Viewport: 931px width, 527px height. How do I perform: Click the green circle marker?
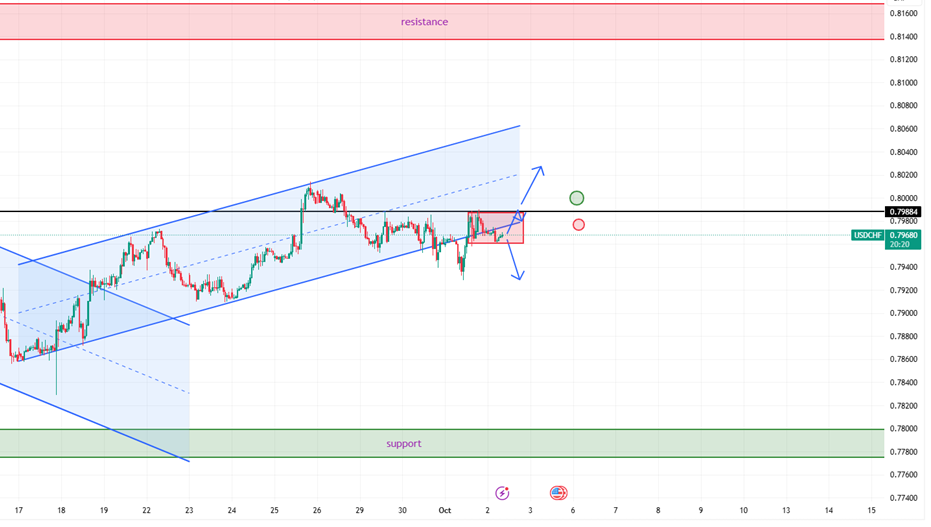(x=576, y=198)
